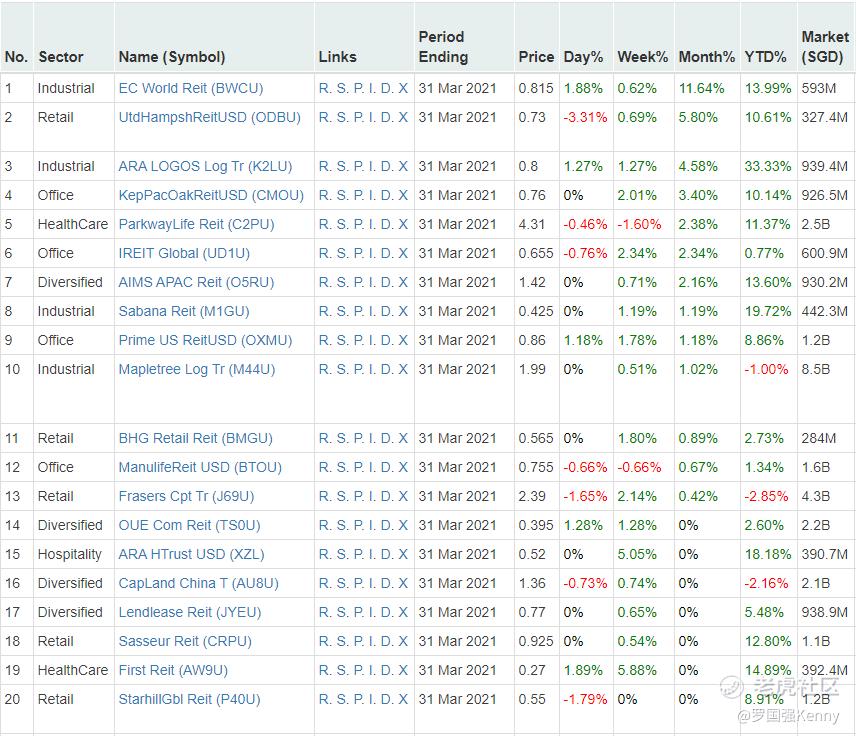Click the R link in EC World Reit row
The image size is (856, 736).
pyautogui.click(x=325, y=88)
